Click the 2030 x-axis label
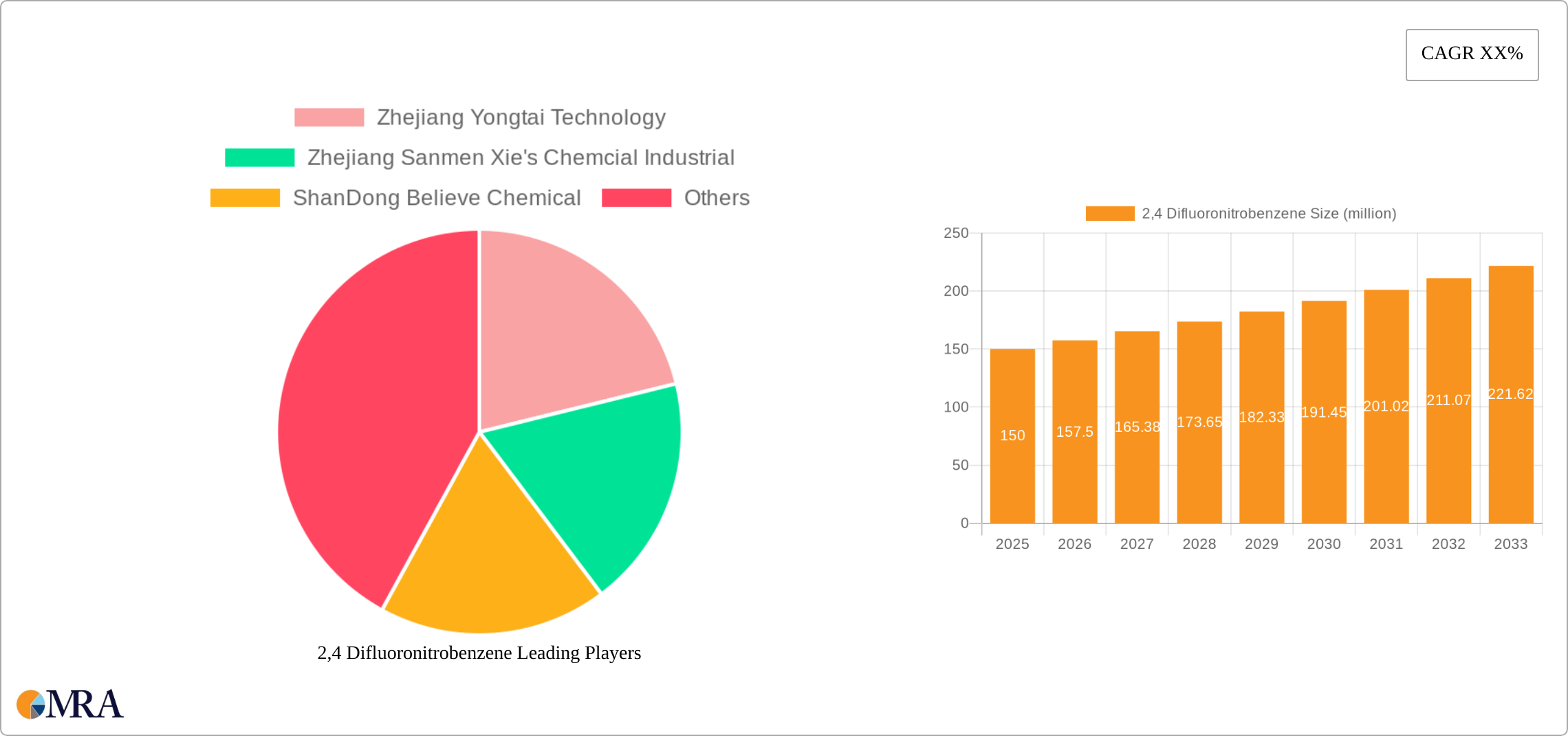Viewport: 1568px width, 736px height. 1324,544
